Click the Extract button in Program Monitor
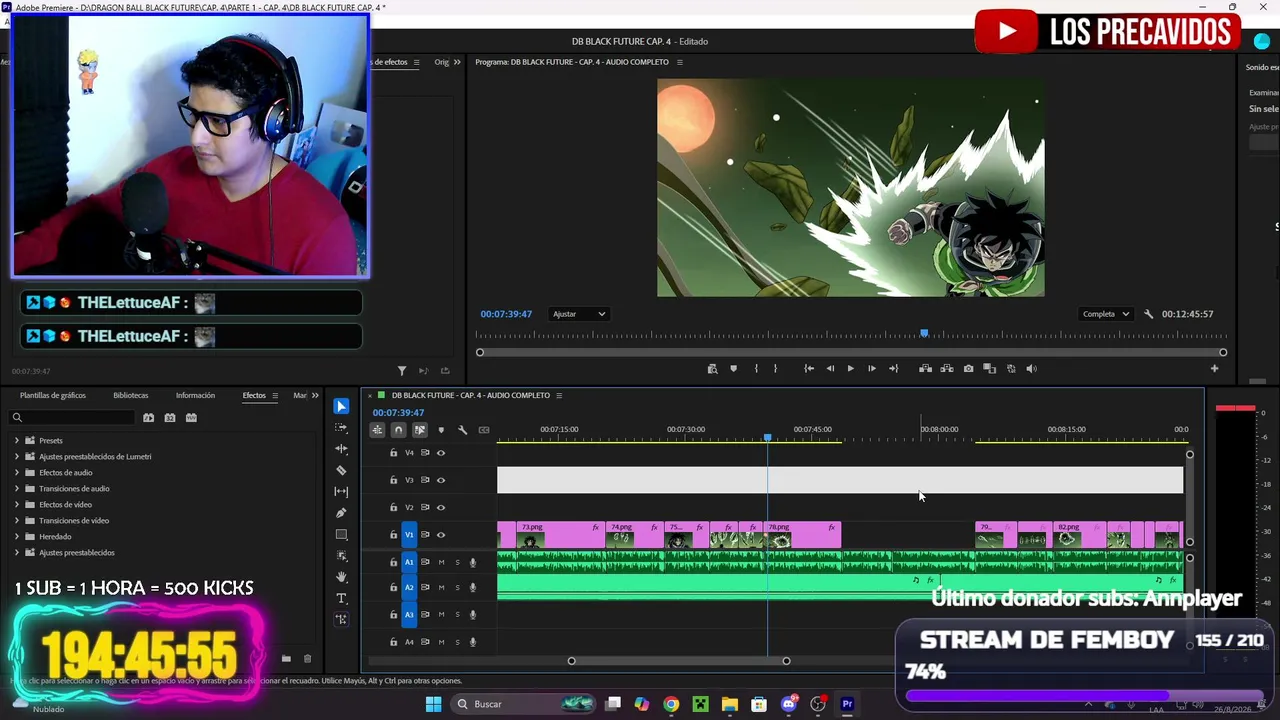 947,369
